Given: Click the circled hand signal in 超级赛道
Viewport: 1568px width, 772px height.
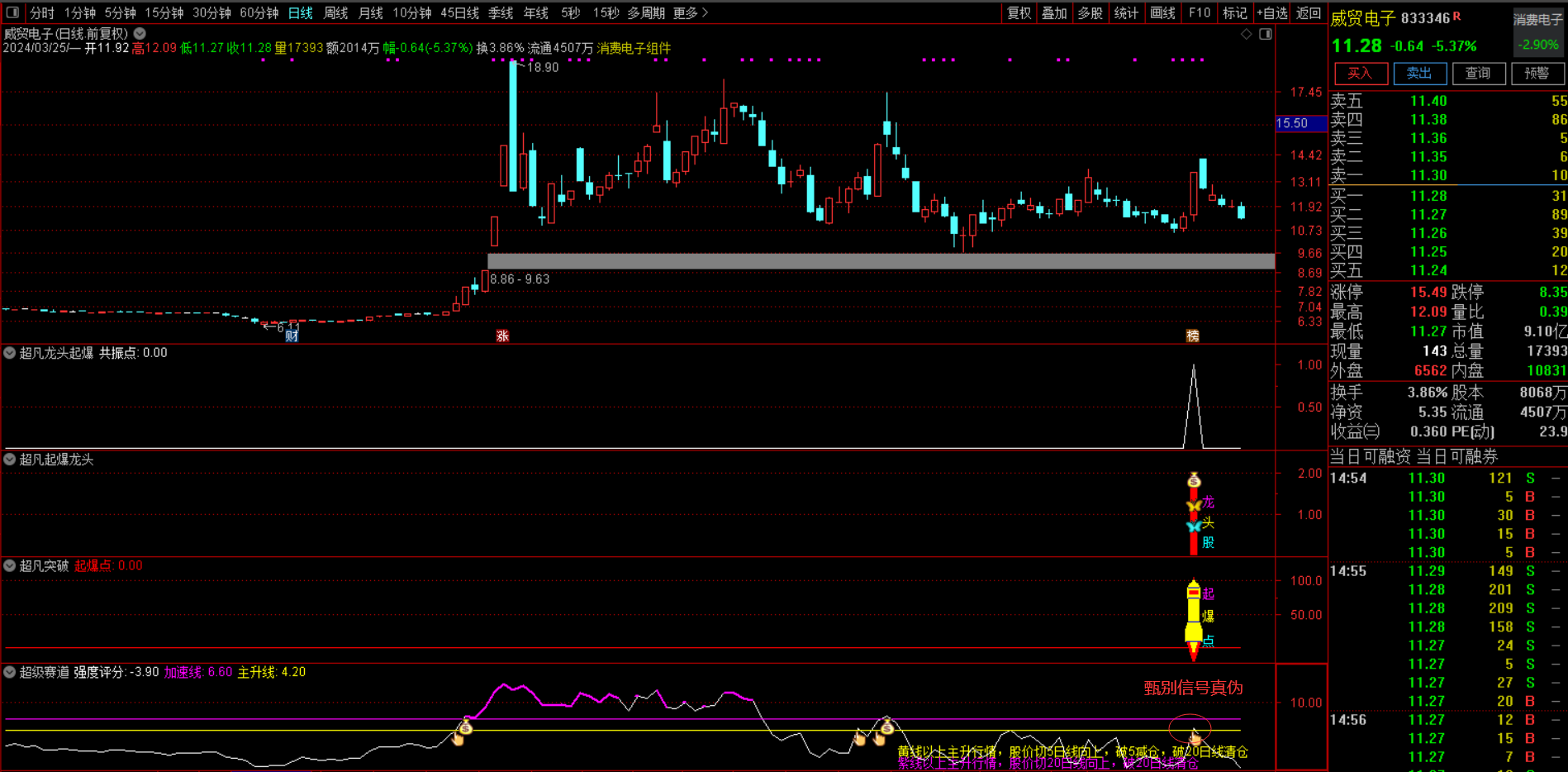Looking at the screenshot, I should click(x=1195, y=737).
